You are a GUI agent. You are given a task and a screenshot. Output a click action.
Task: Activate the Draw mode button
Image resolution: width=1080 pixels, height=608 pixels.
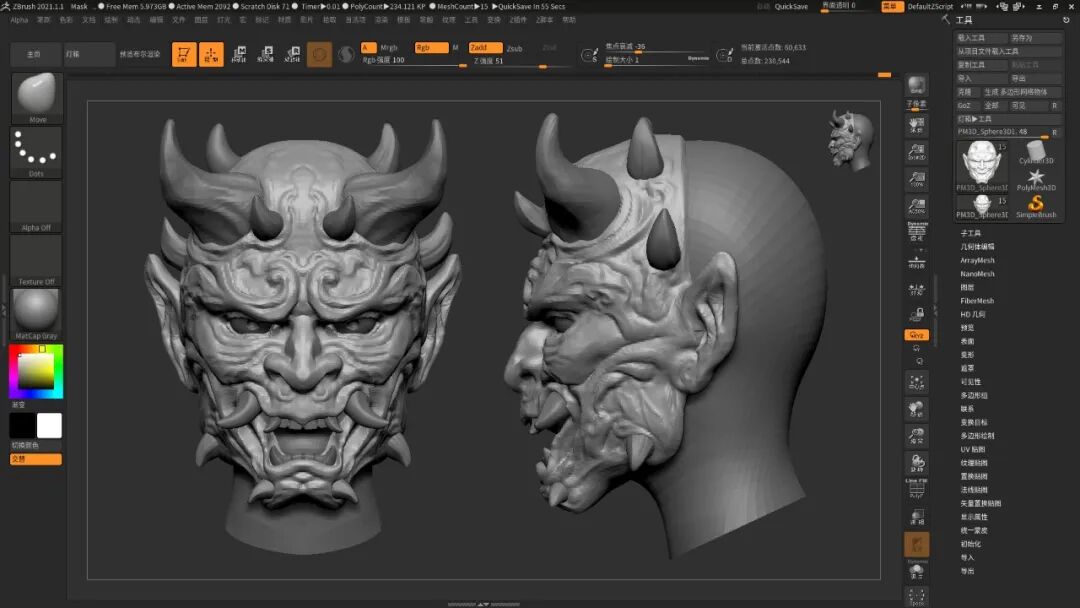[x=211, y=54]
